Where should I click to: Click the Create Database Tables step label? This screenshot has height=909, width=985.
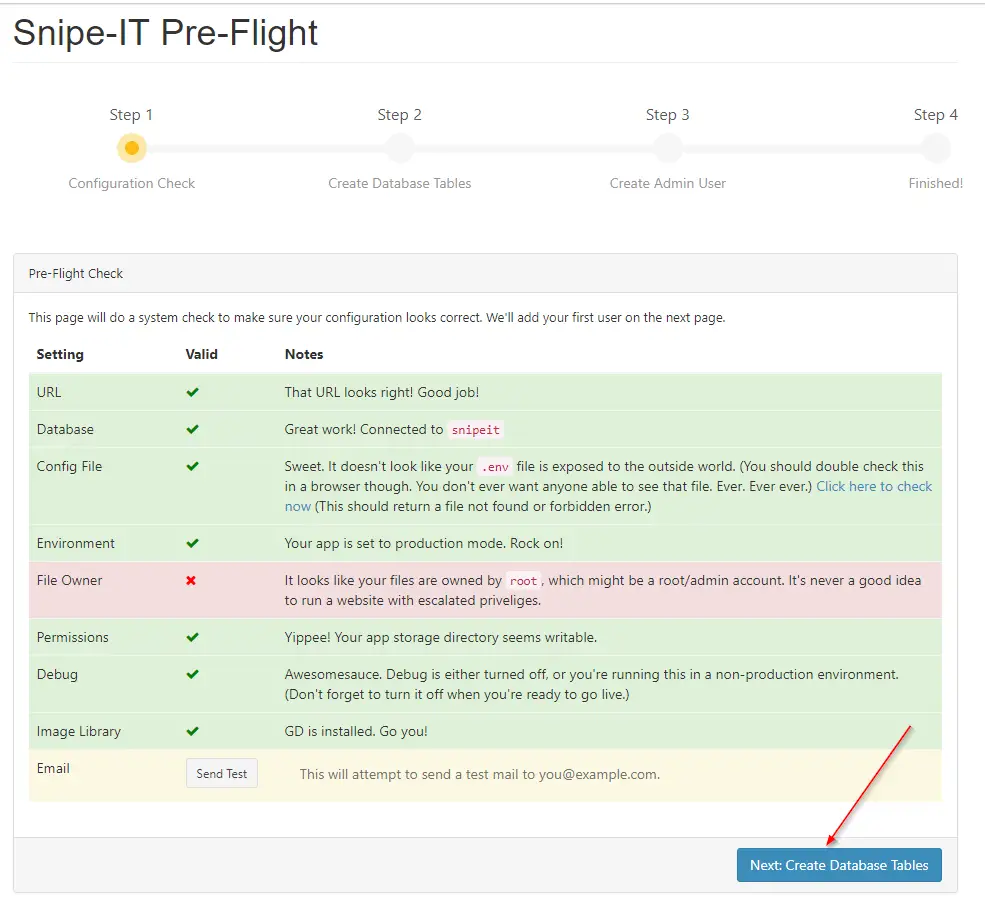pos(400,183)
